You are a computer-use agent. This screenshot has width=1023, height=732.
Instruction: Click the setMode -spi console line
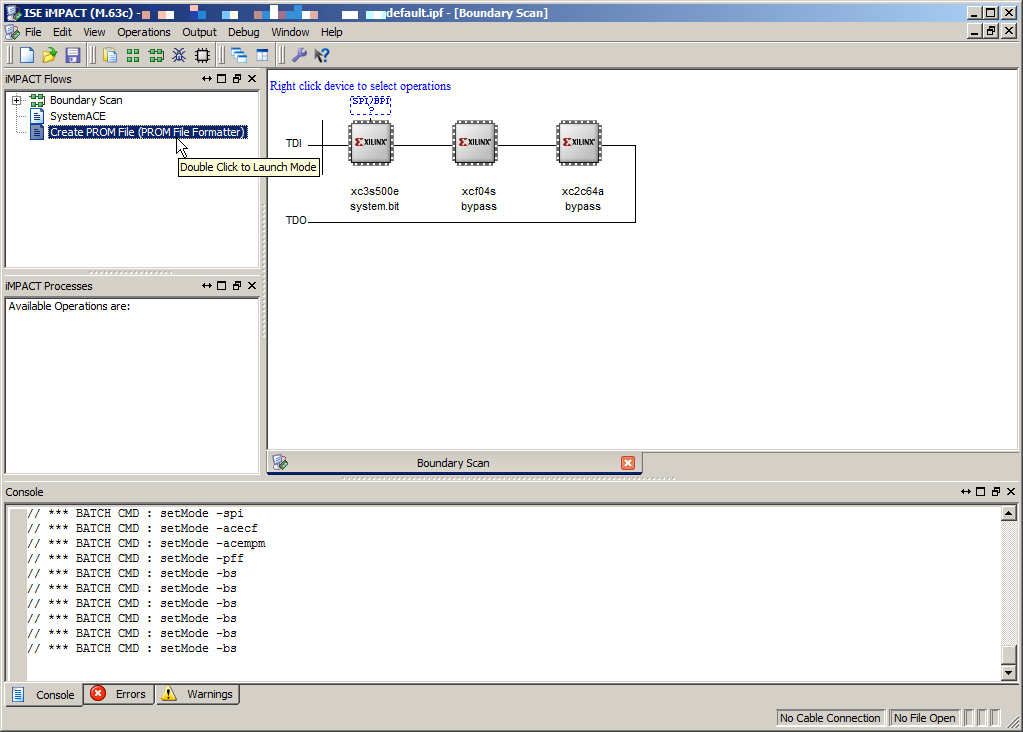pos(135,513)
